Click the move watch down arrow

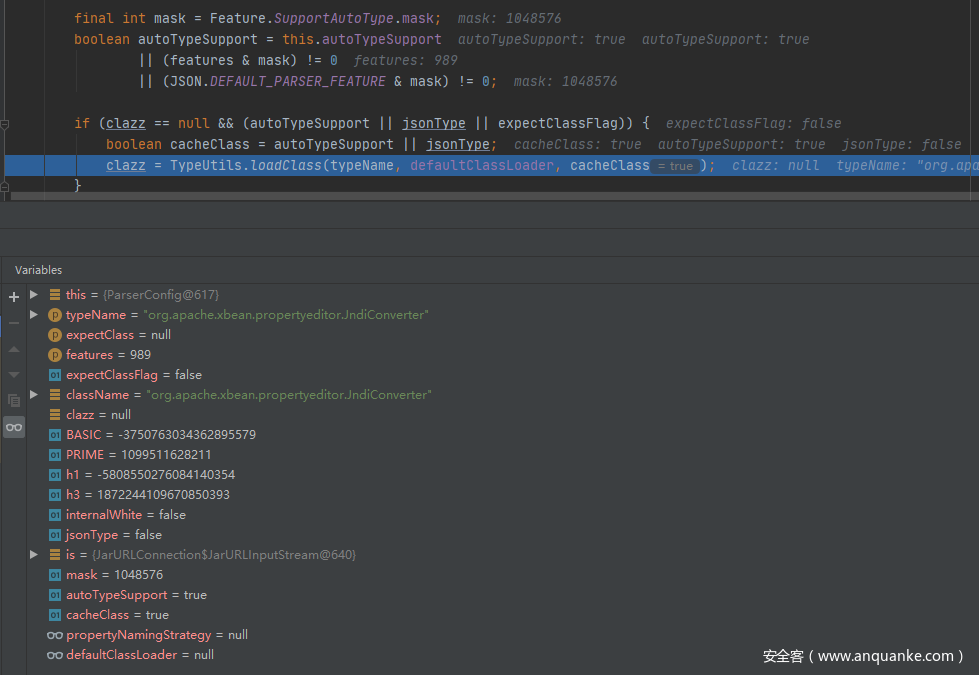click(14, 374)
